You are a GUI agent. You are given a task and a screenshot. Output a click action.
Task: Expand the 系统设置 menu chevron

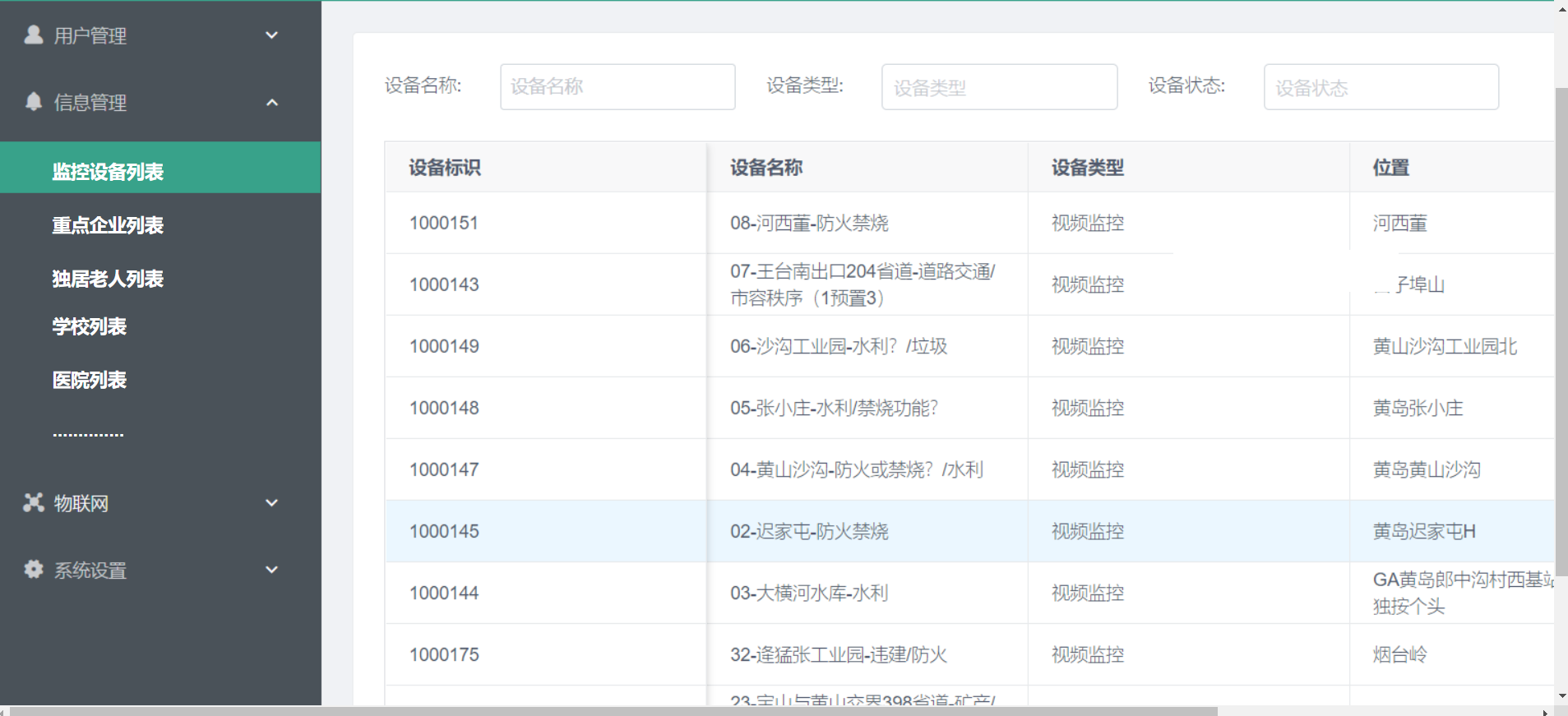pyautogui.click(x=272, y=570)
